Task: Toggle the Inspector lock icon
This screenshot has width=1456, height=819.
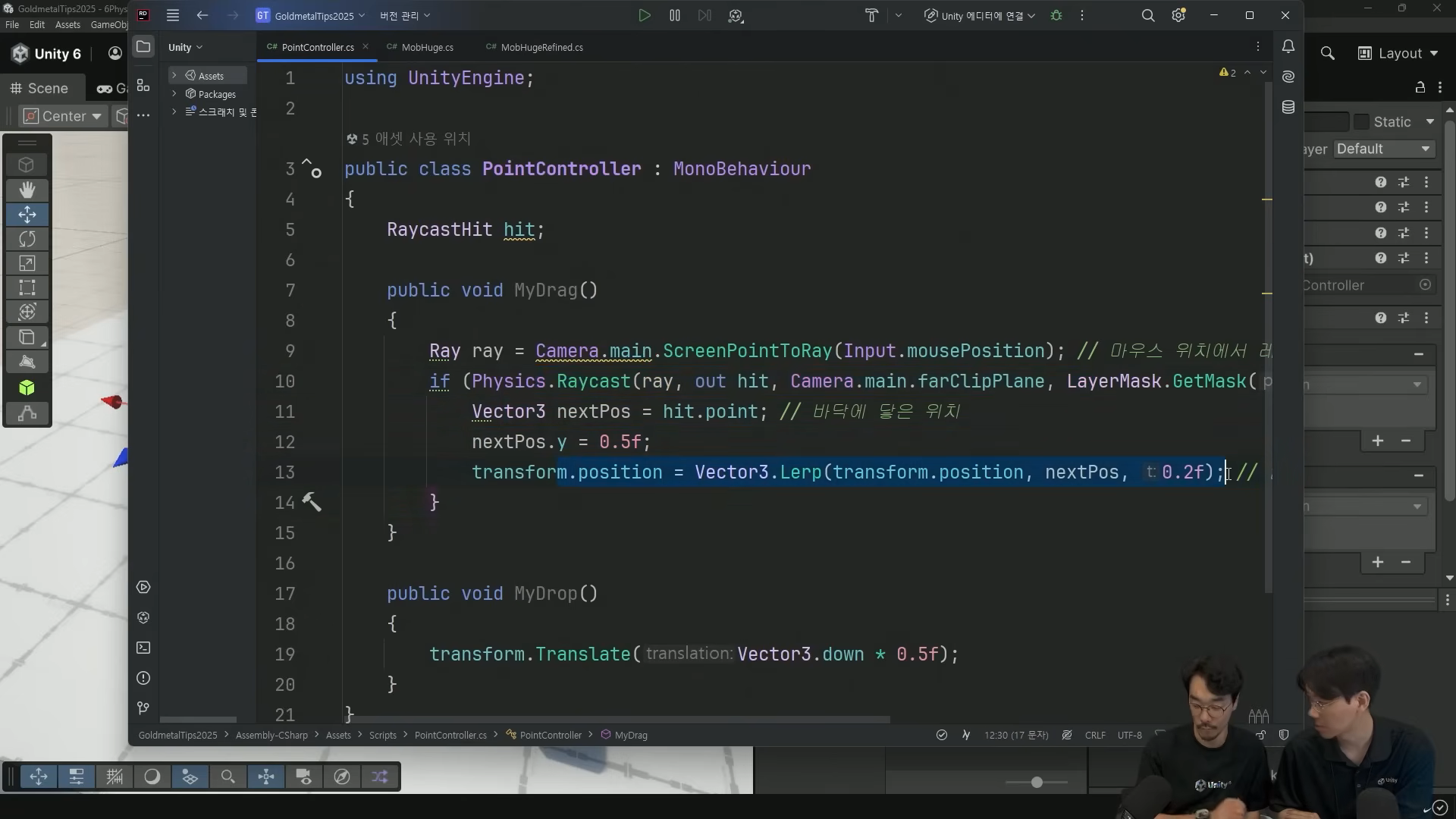Action: (1420, 88)
